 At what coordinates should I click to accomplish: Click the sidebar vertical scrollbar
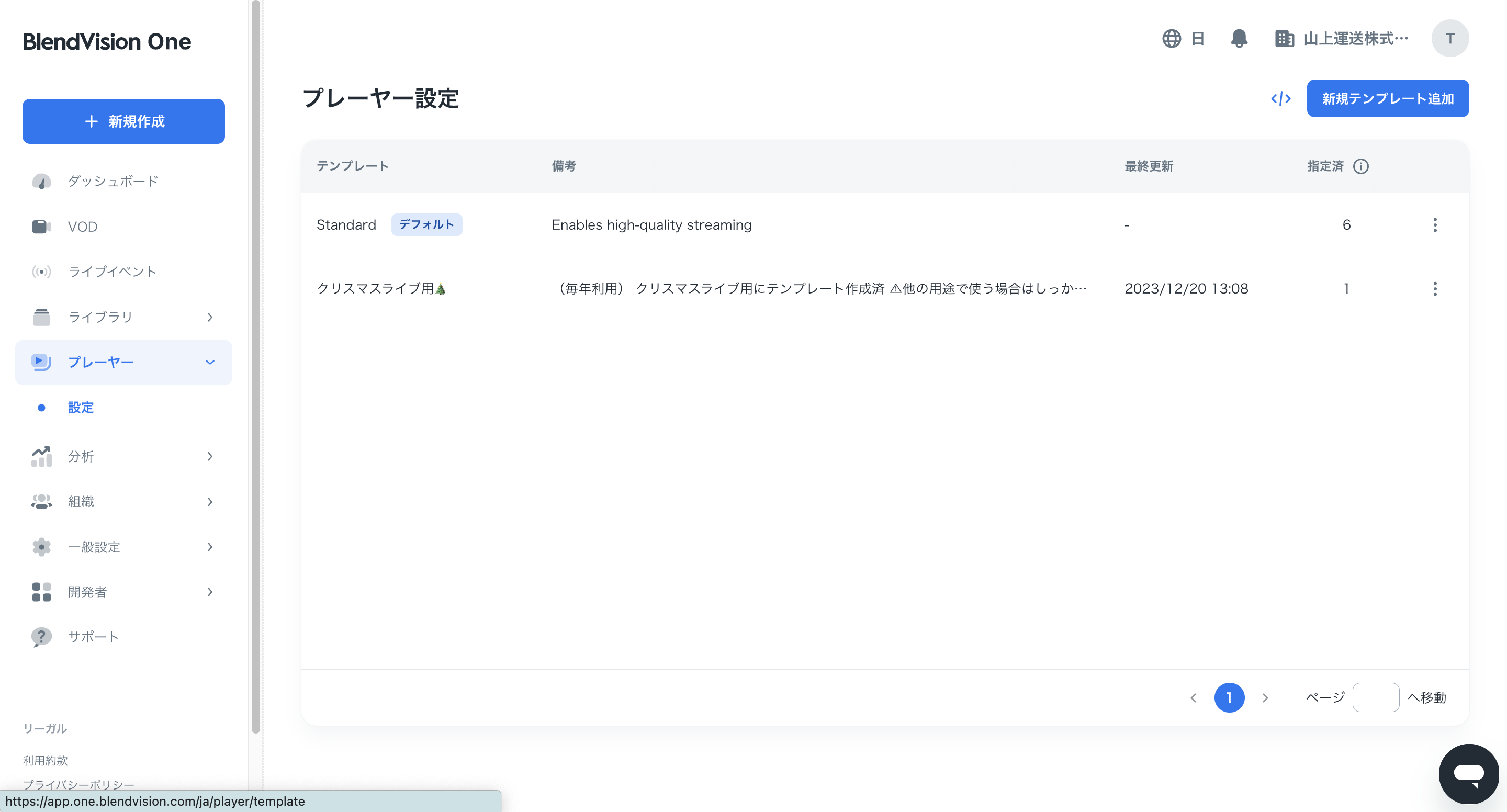[256, 366]
